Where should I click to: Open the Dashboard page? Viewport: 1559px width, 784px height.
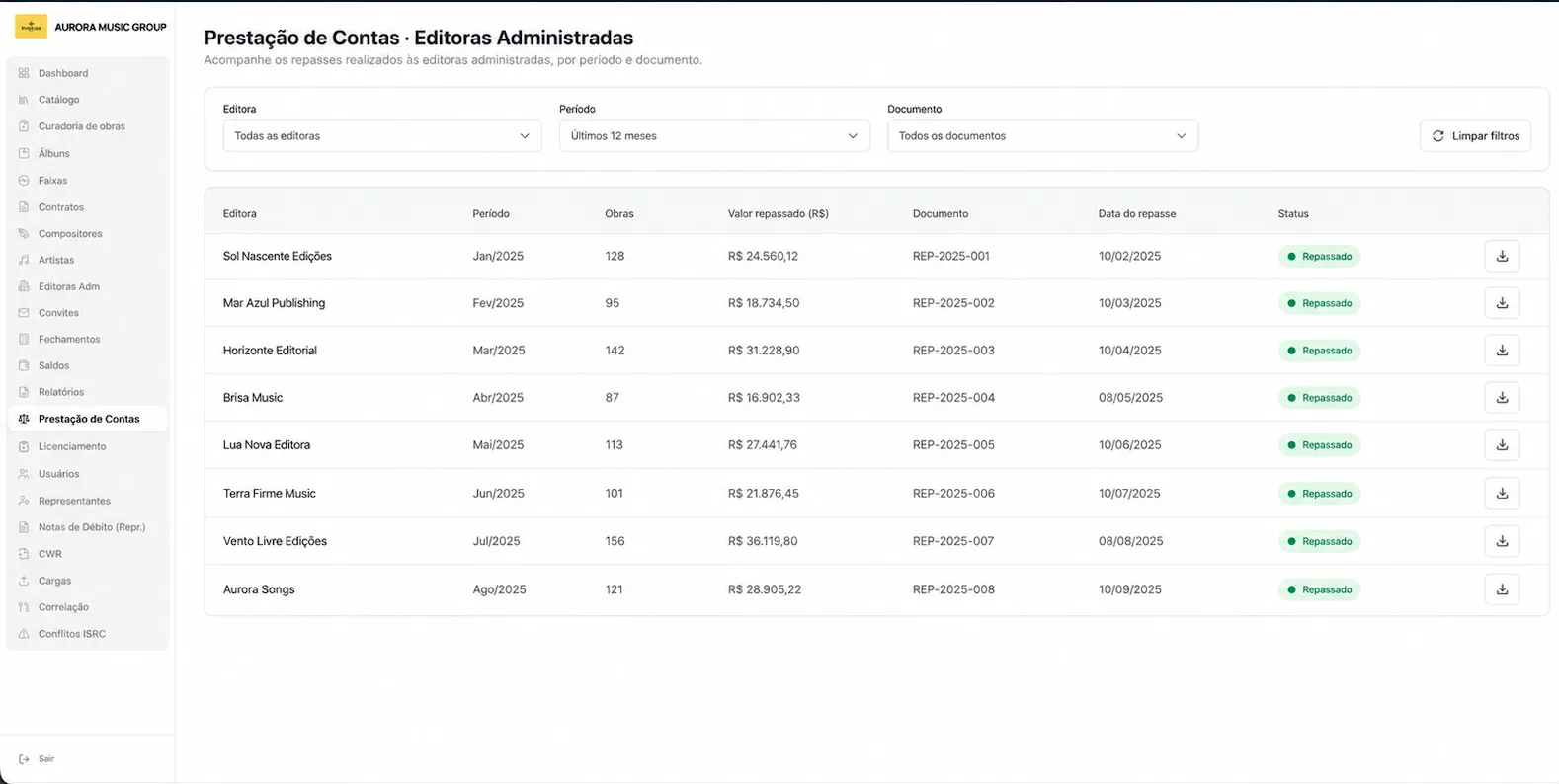87,73
